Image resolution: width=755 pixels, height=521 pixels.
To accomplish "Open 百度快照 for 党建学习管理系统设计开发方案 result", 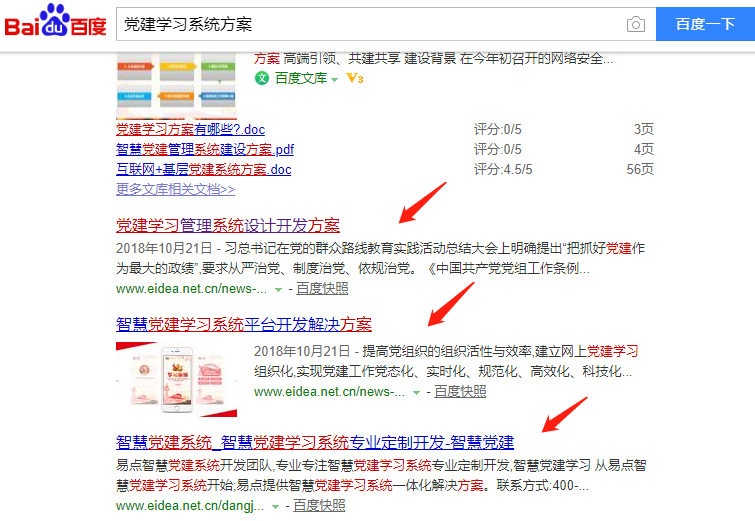I will tap(322, 288).
